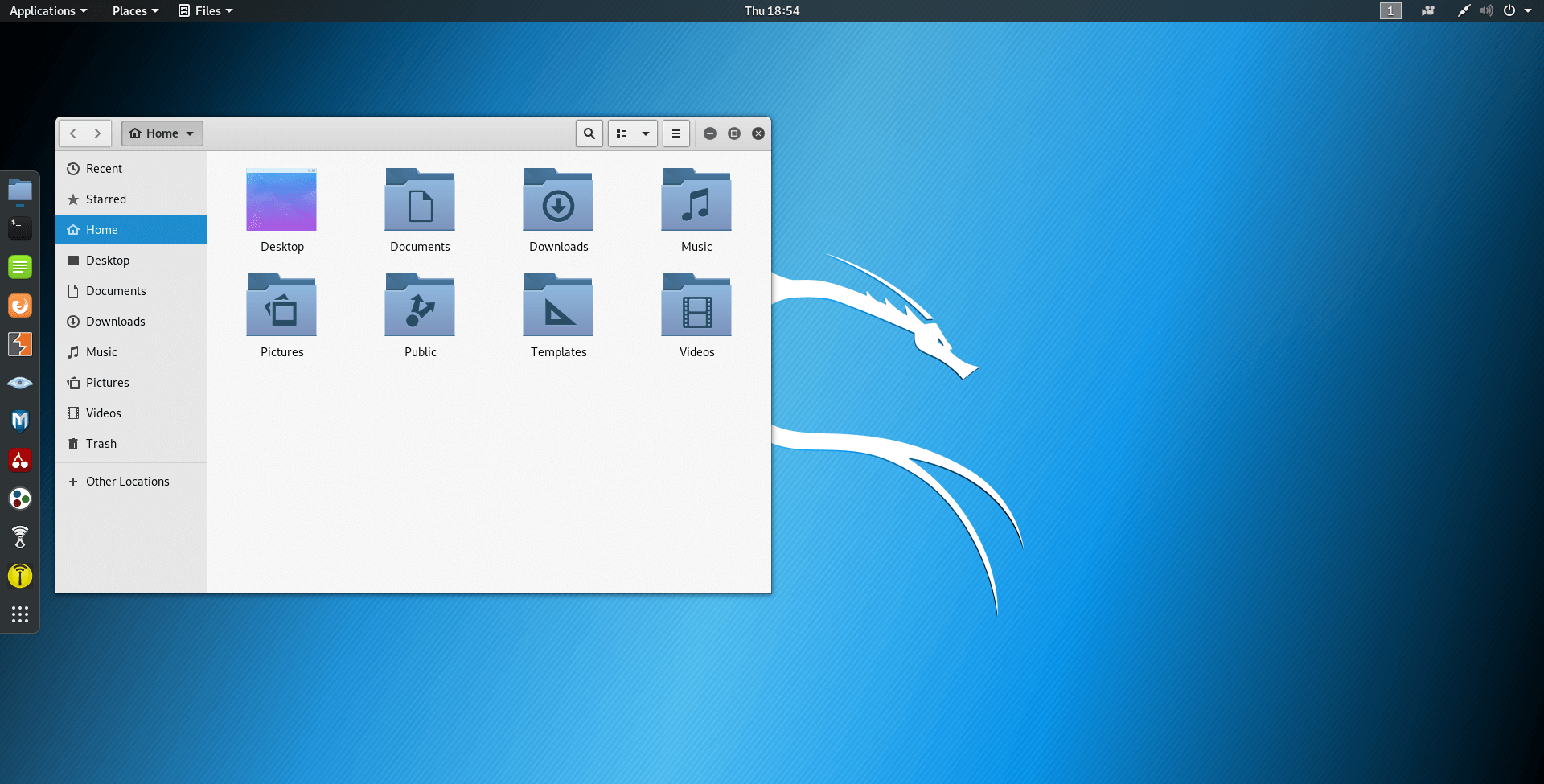Click the search button in Files toolbar
This screenshot has width=1544, height=784.
coord(589,133)
